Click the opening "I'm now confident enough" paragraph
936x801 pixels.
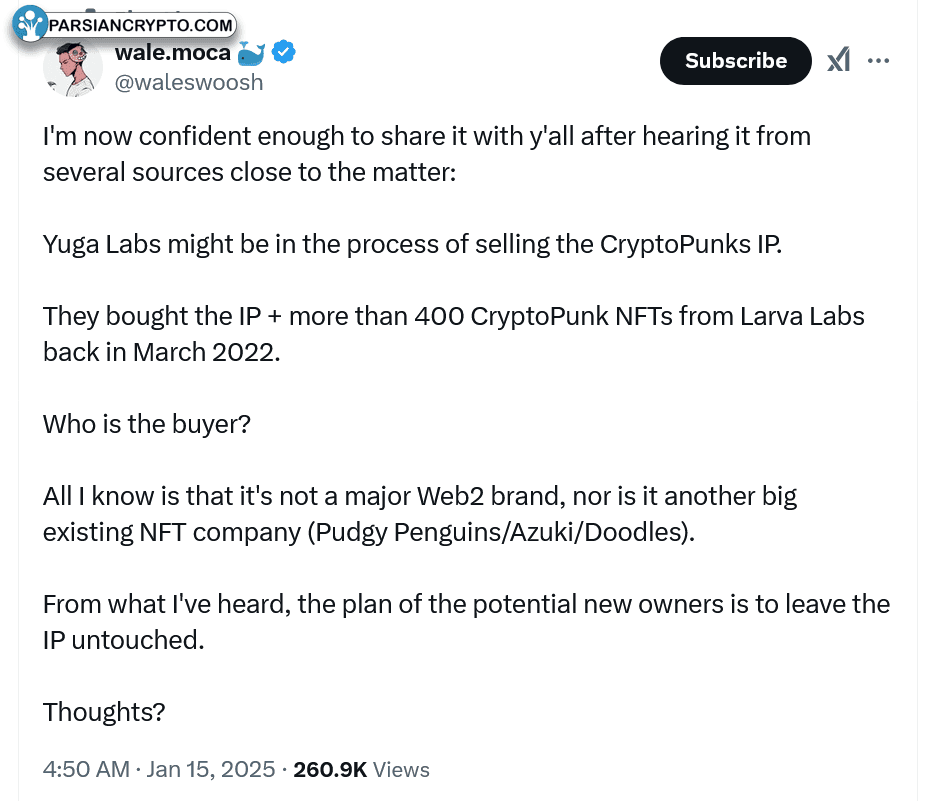(x=427, y=154)
